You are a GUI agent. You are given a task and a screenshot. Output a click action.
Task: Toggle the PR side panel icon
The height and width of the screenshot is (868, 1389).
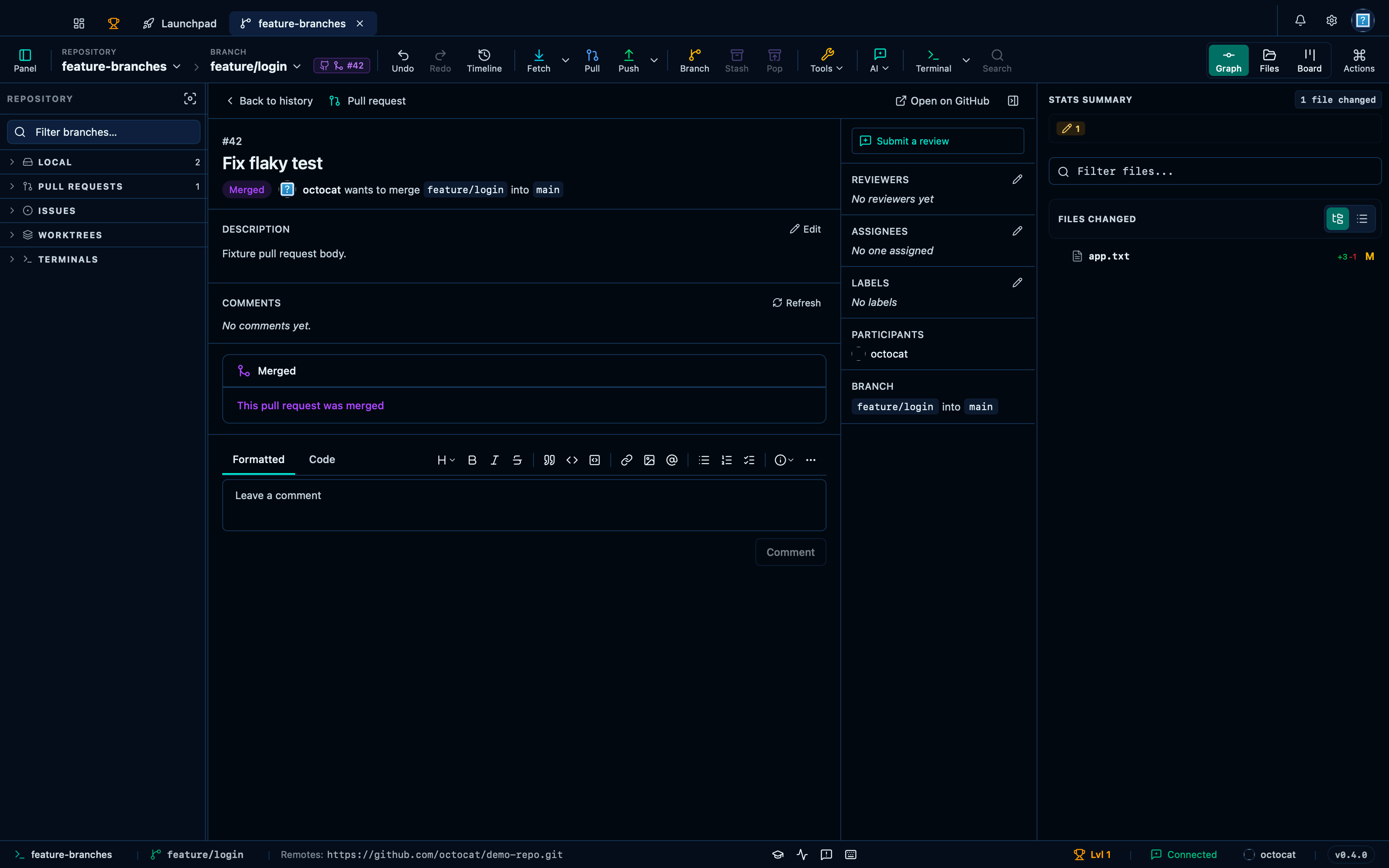coord(1013,101)
